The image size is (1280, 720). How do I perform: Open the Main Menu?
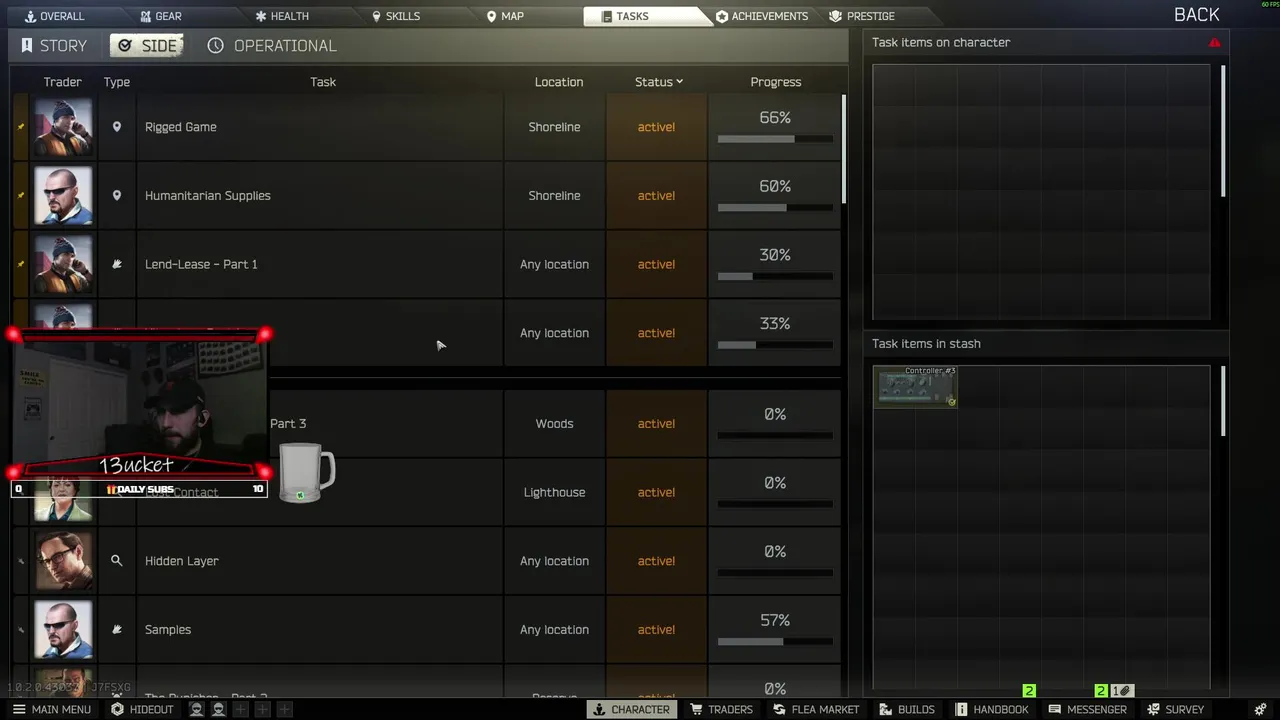[51, 709]
